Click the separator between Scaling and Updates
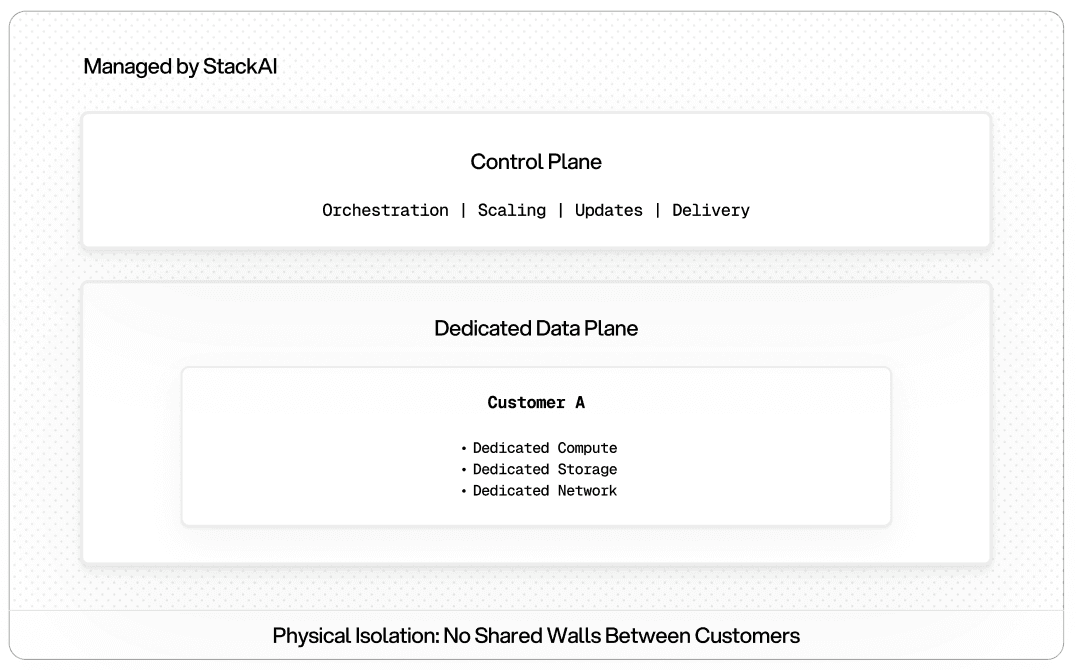The width and height of the screenshot is (1076, 670). (561, 210)
